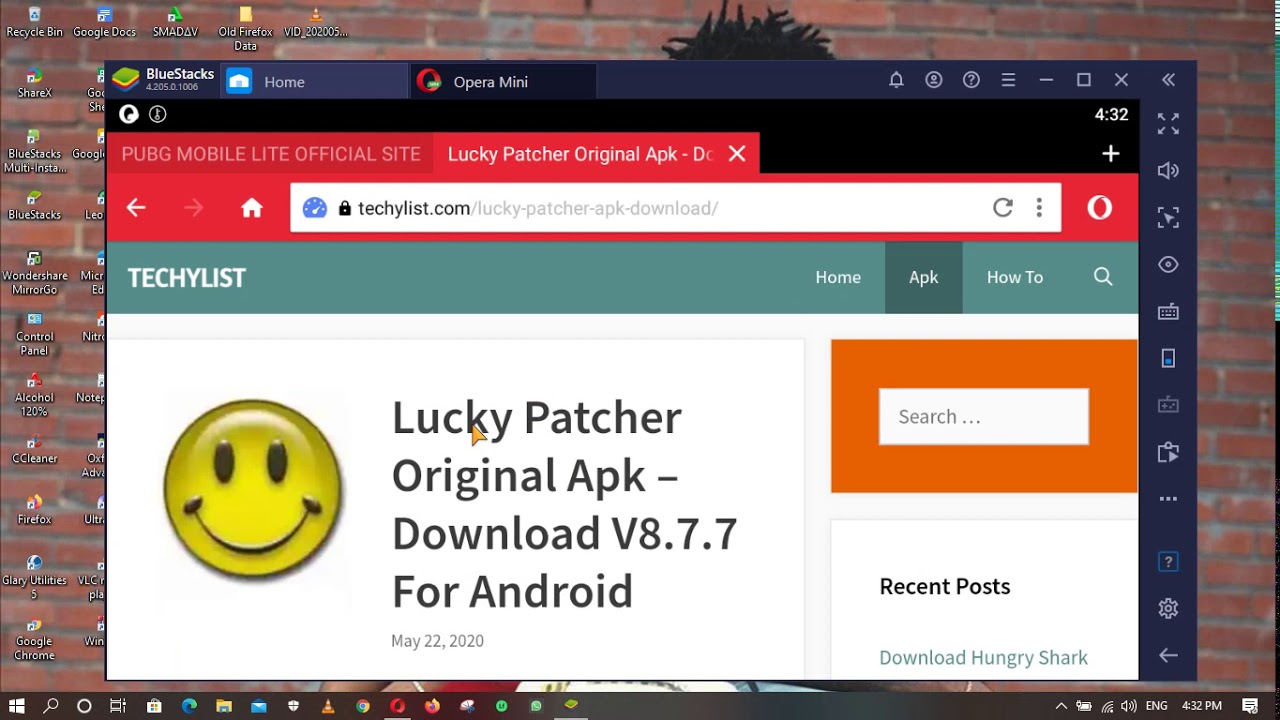Open BlueStacks notifications bell
This screenshot has height=720, width=1280.
896,80
